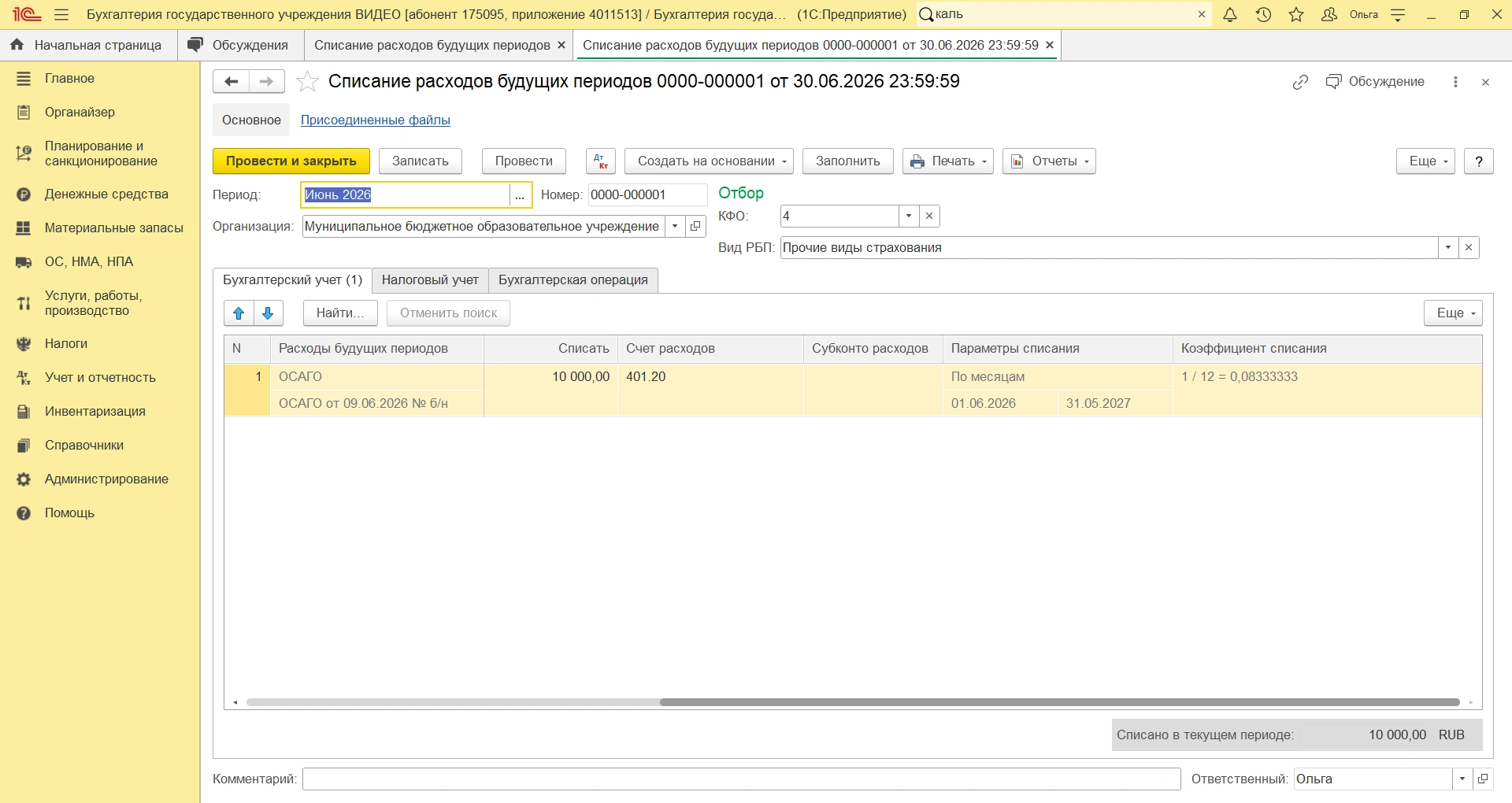Click Провести и закрыть button
The image size is (1512, 803).
291,161
